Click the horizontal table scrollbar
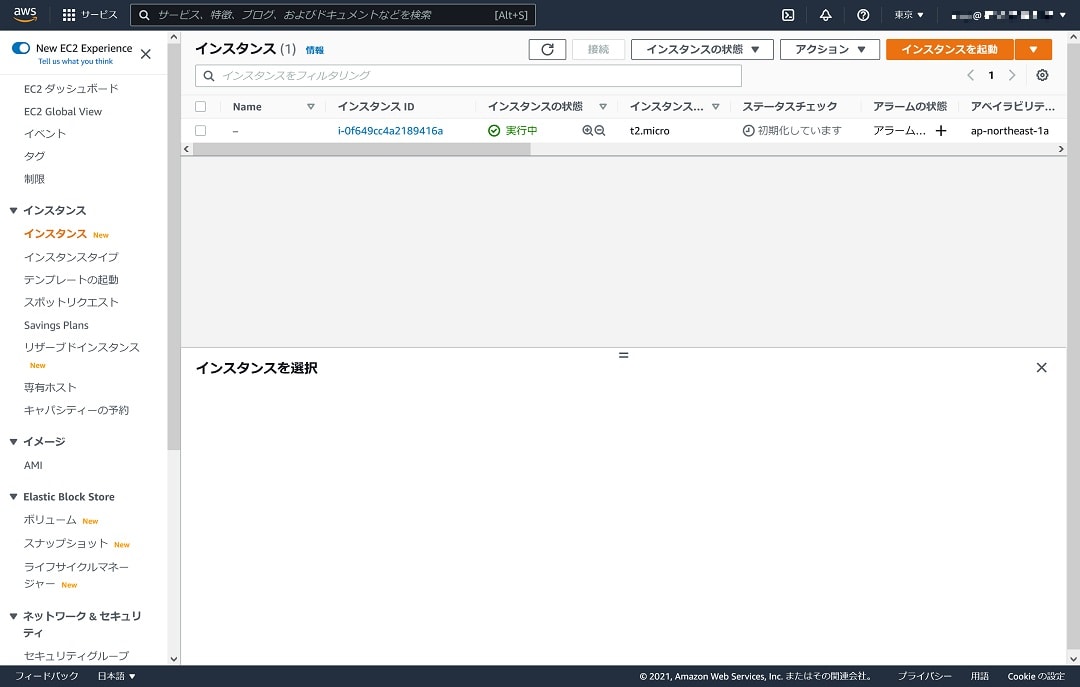Viewport: 1080px width, 687px height. tap(362, 149)
